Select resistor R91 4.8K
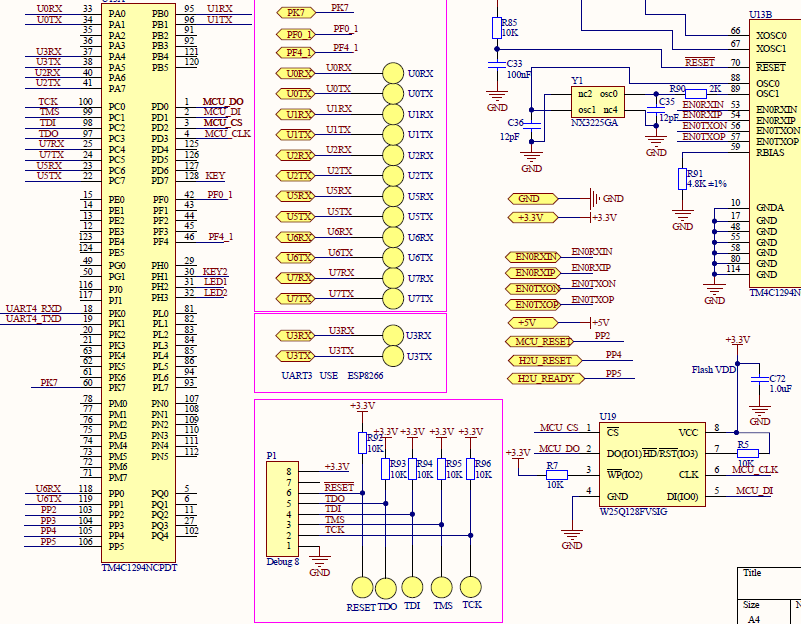This screenshot has height=624, width=801. [682, 179]
